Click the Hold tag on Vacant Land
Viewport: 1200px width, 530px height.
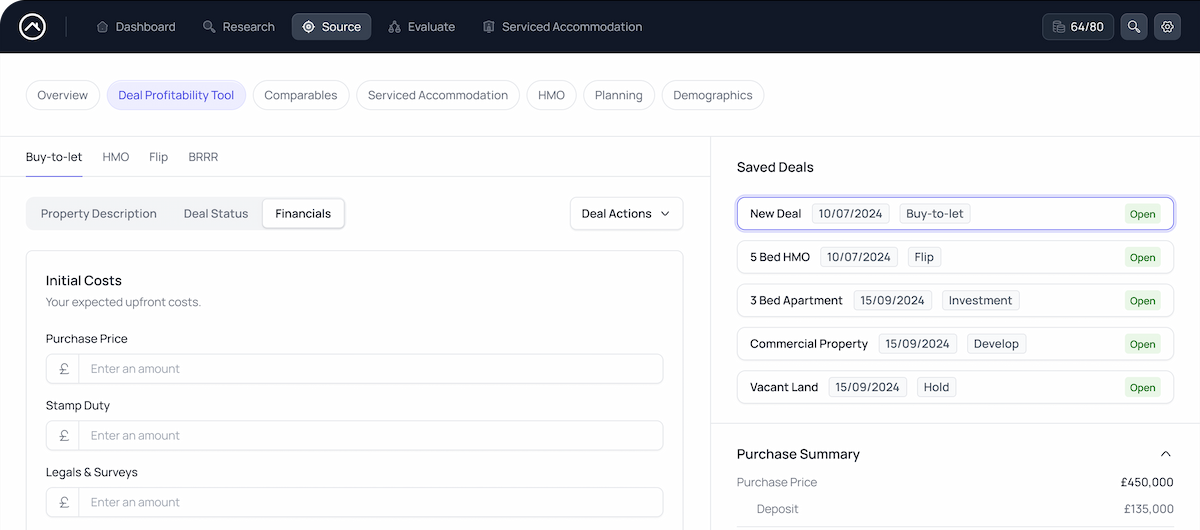coord(936,387)
